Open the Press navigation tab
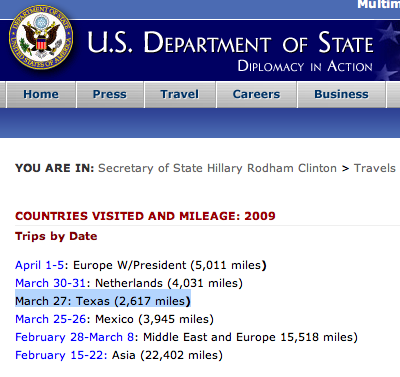400x377 pixels. pyautogui.click(x=110, y=94)
